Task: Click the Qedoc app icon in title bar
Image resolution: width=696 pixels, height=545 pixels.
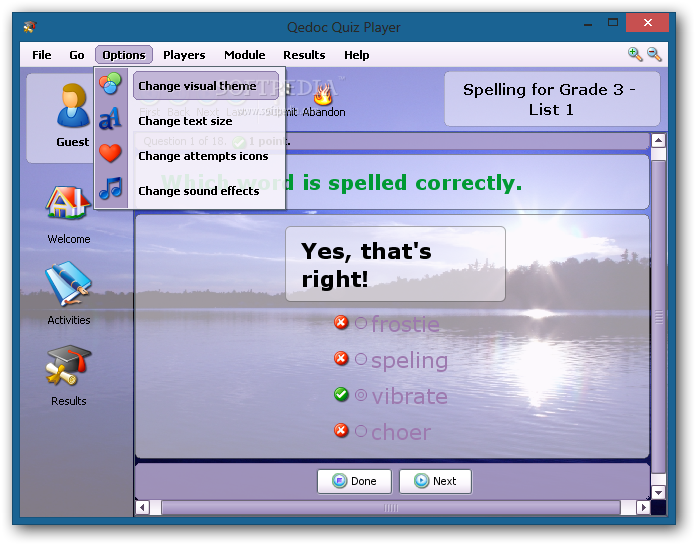Action: tap(30, 27)
